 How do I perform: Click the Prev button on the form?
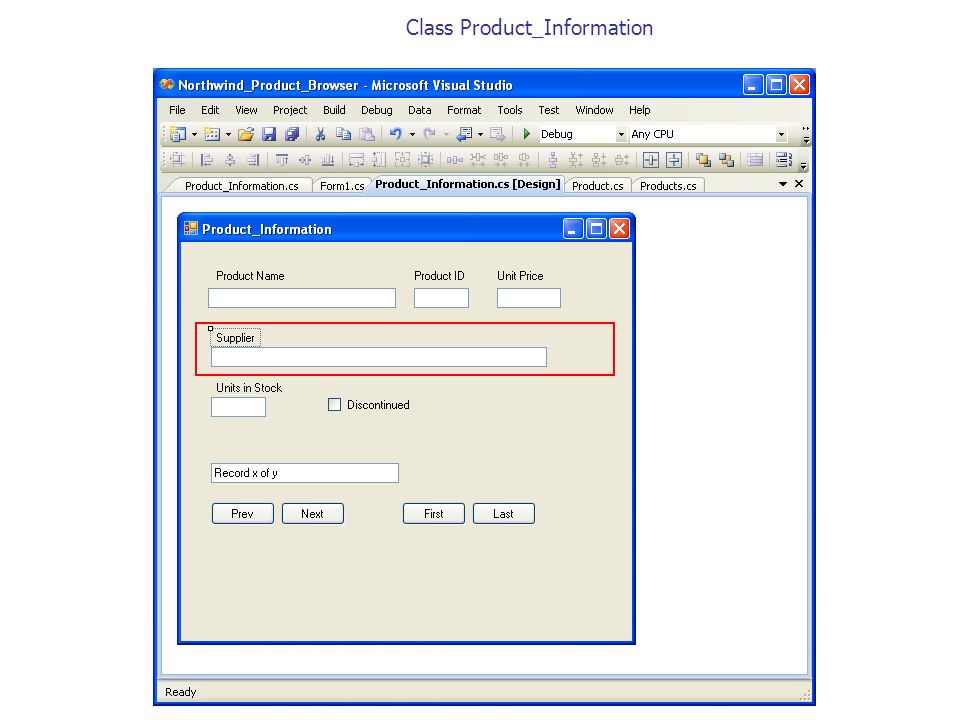tap(242, 514)
